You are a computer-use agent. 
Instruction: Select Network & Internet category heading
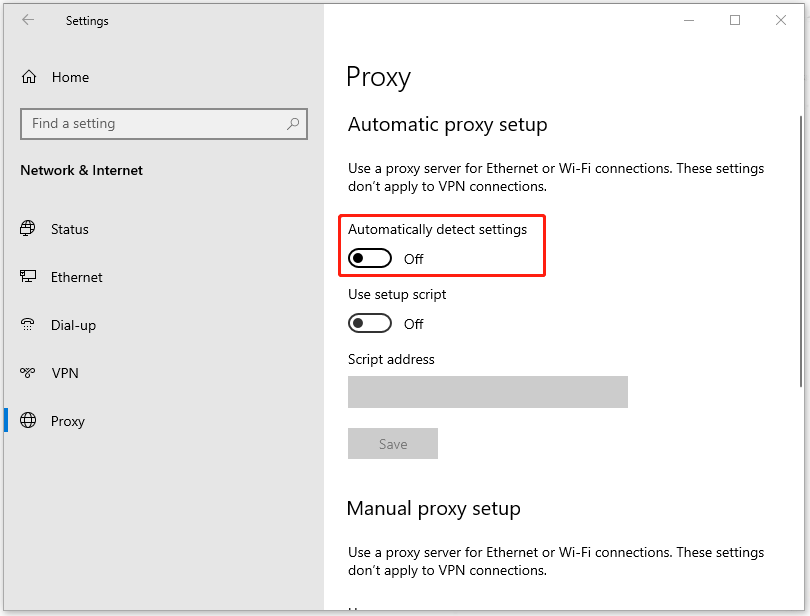tap(81, 170)
